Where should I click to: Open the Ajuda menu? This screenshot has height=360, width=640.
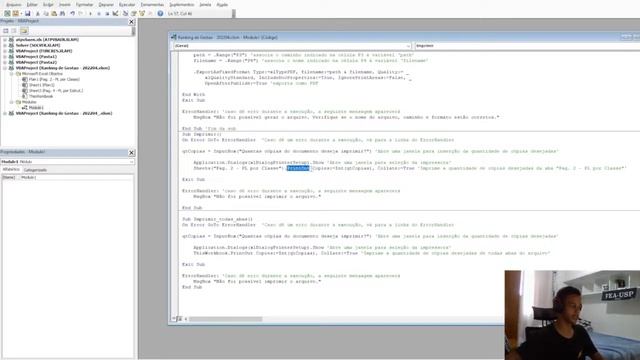(222, 4)
